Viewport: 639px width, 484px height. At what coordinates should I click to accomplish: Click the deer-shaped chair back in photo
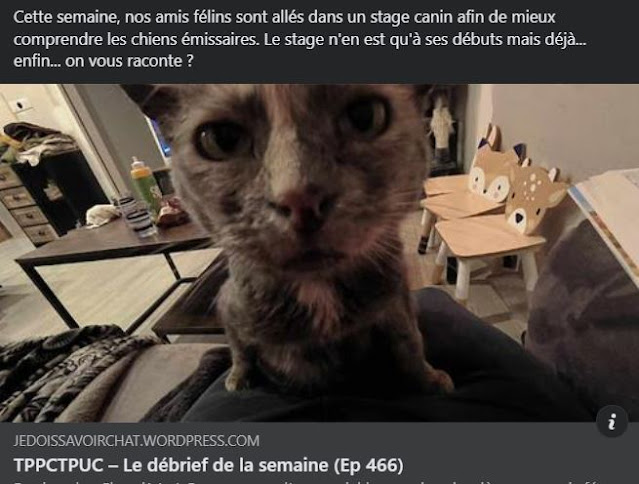coord(535,198)
